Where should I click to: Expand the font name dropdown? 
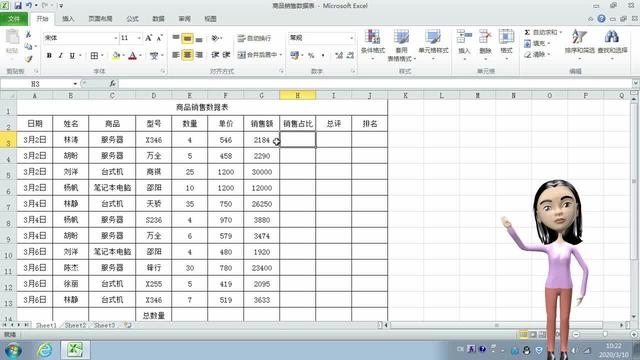[x=116, y=38]
